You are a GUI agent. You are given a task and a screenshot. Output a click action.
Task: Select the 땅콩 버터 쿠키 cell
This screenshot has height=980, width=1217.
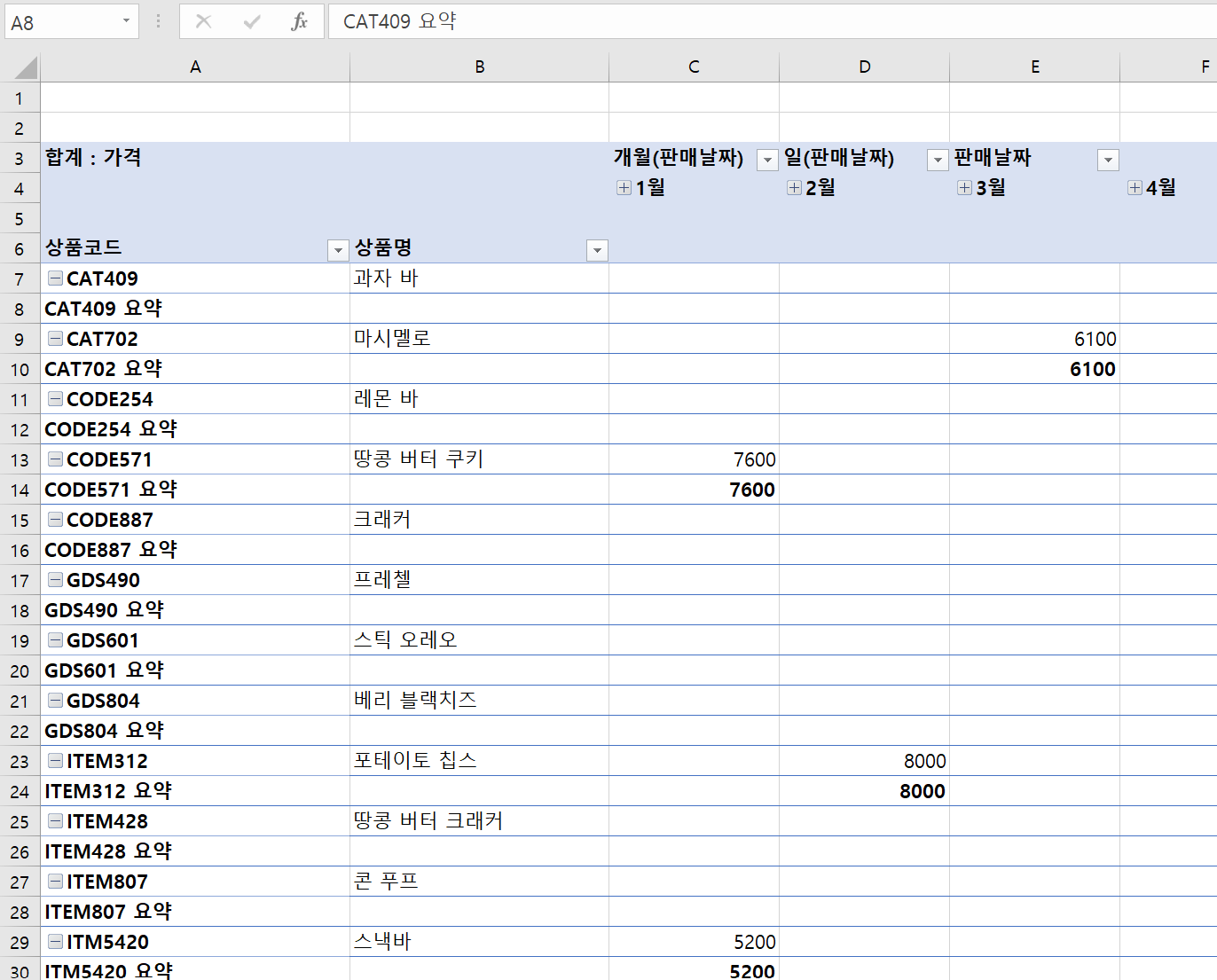click(479, 459)
